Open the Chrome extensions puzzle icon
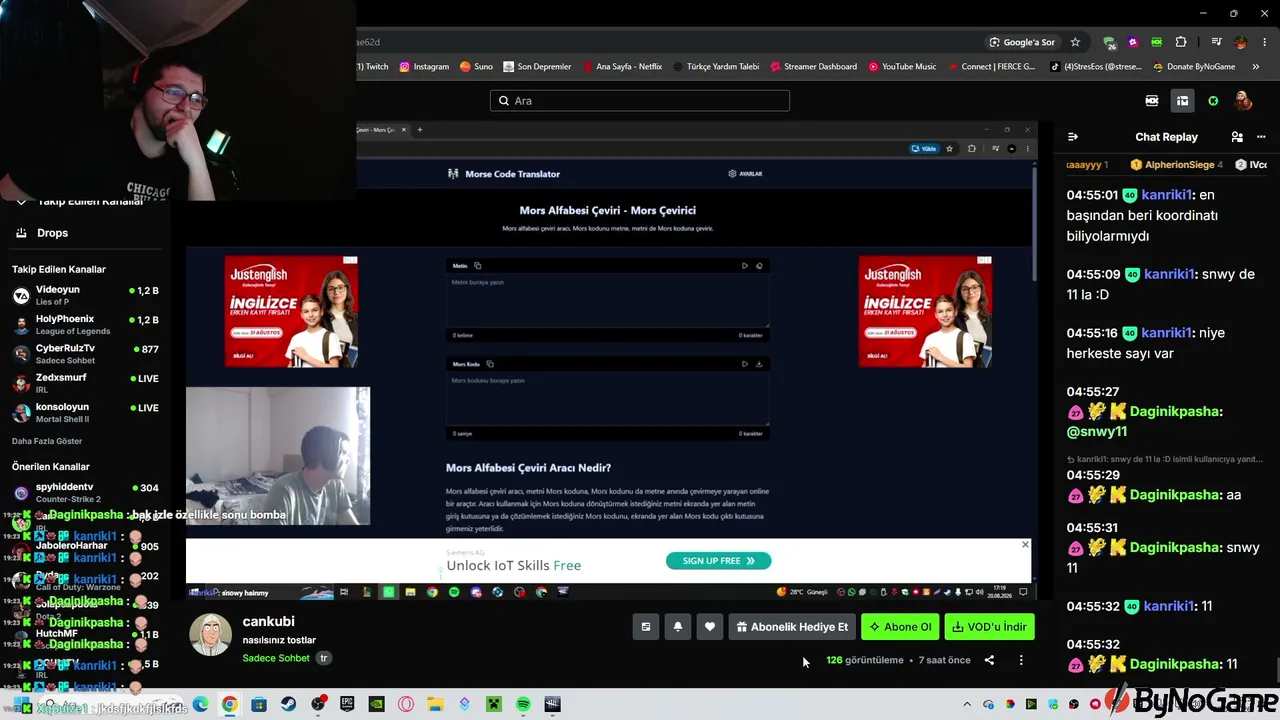 [1181, 42]
